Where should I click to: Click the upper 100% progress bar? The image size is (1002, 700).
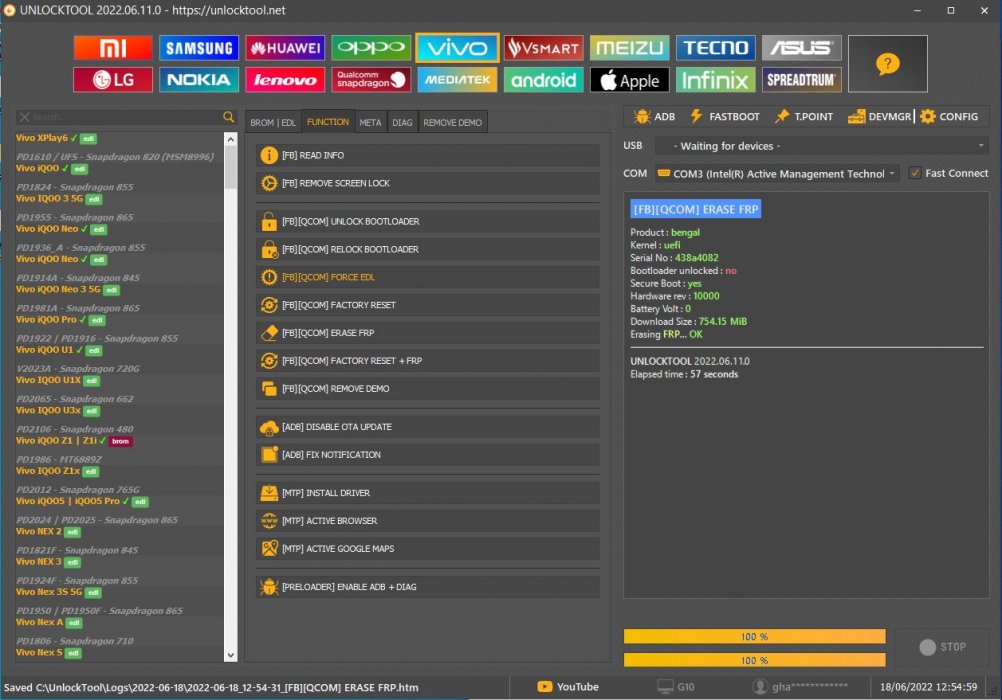[755, 637]
